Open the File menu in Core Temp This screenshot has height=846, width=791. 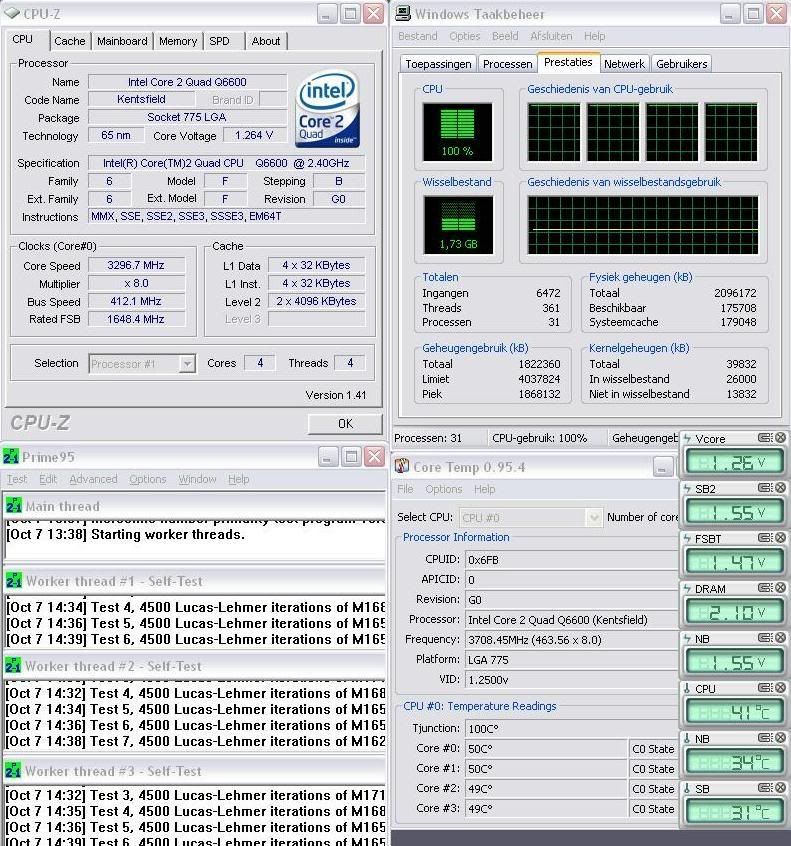tap(405, 489)
